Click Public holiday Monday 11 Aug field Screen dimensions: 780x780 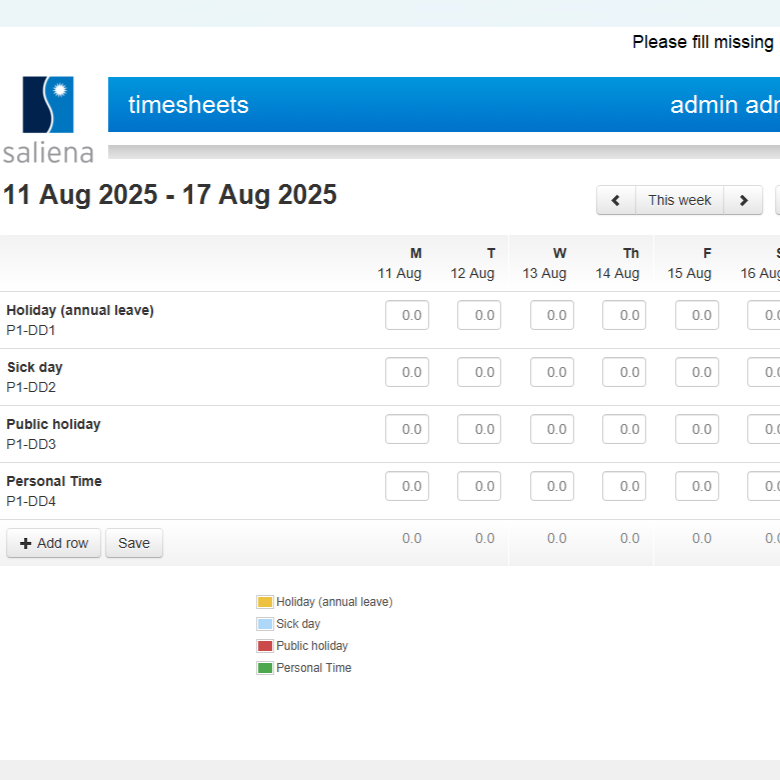407,429
